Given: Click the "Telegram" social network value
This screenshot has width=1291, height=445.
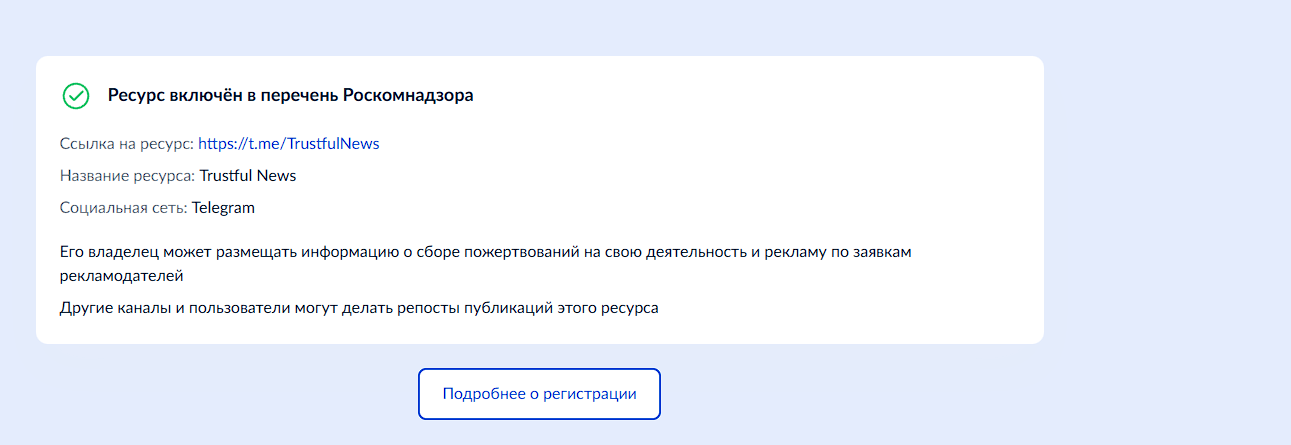Looking at the screenshot, I should click(223, 208).
